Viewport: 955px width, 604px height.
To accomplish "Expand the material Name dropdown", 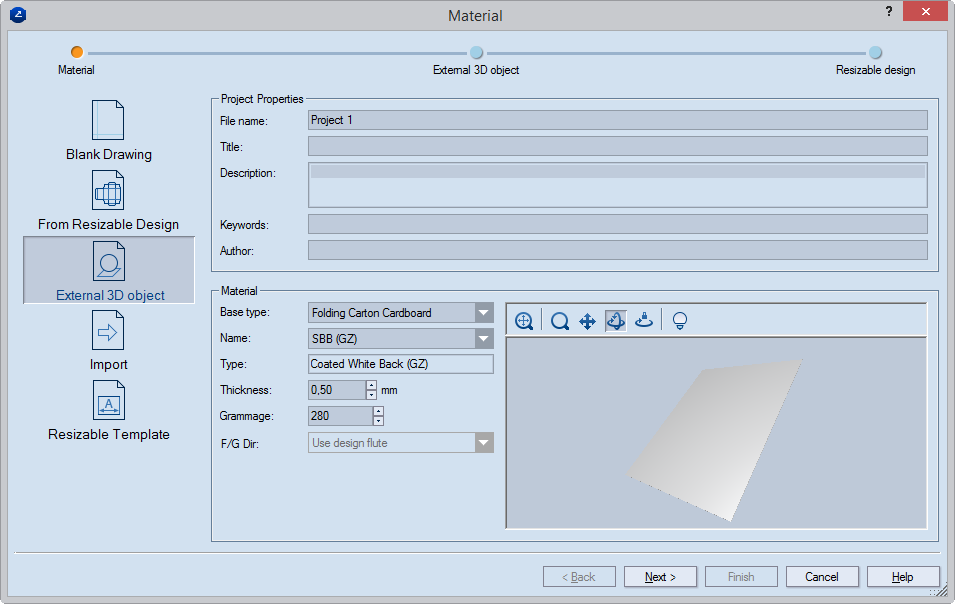I will point(484,339).
